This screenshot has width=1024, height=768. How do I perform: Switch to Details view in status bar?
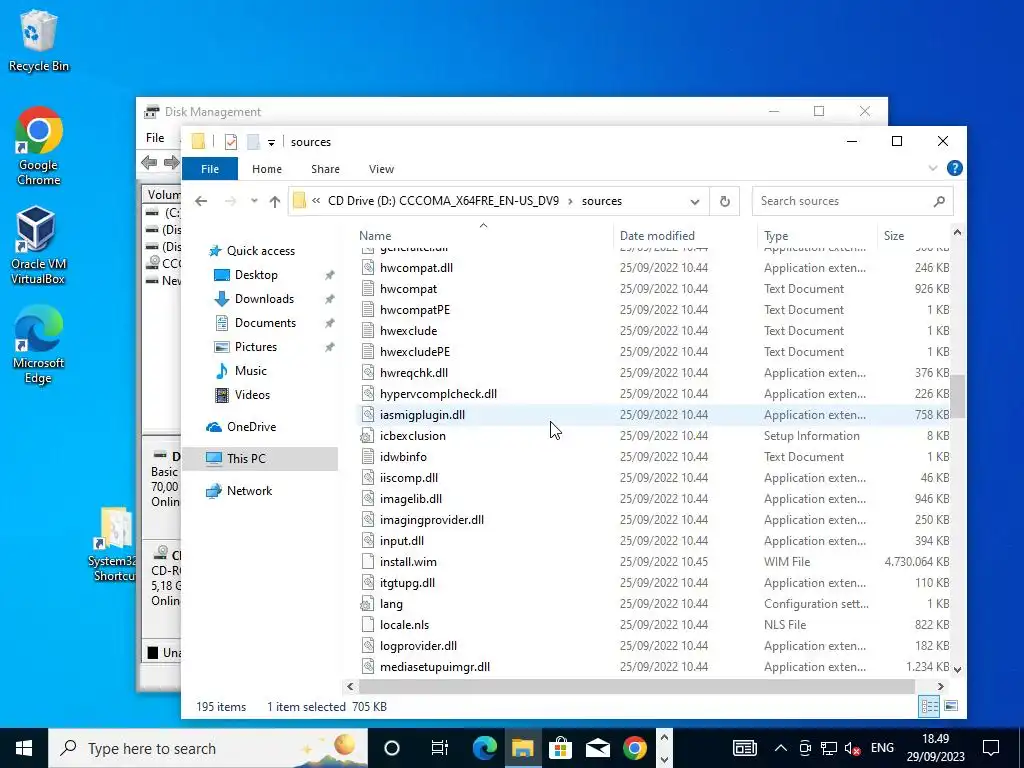click(x=929, y=706)
